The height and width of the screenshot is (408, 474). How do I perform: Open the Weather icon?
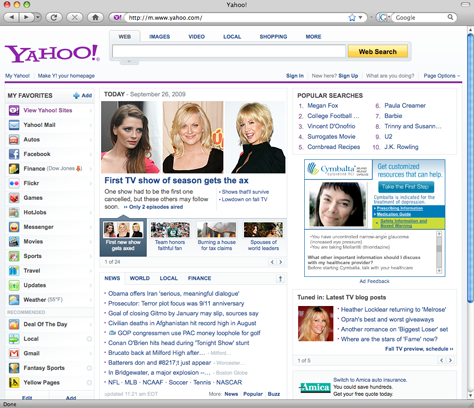tap(14, 300)
